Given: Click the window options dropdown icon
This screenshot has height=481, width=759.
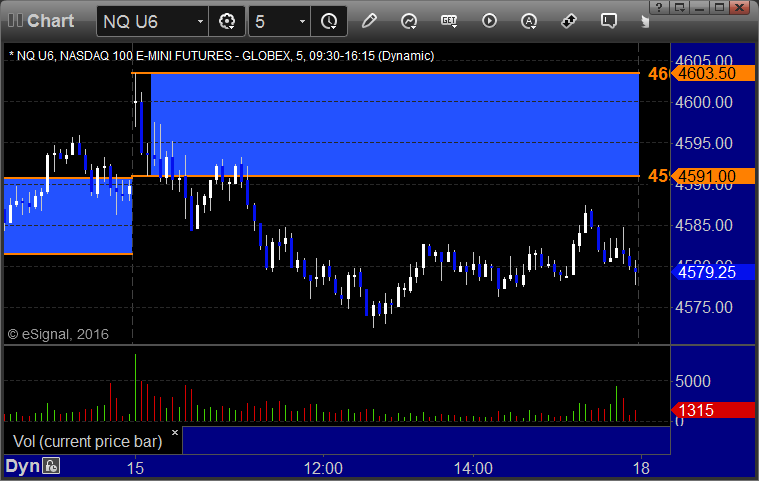Looking at the screenshot, I should (x=680, y=7).
